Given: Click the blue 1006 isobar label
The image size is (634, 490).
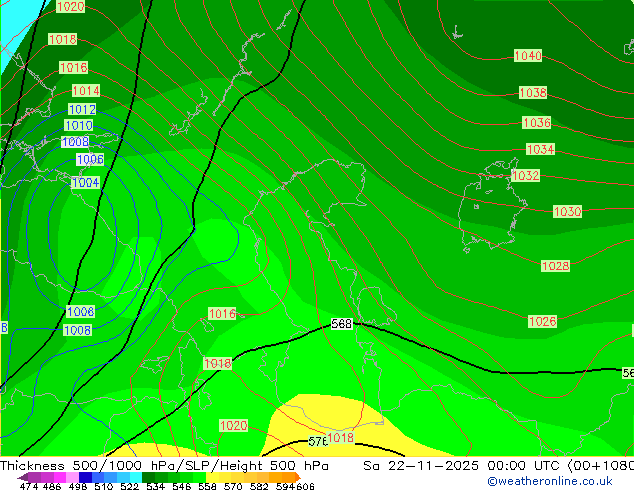Looking at the screenshot, I should click(x=90, y=159).
